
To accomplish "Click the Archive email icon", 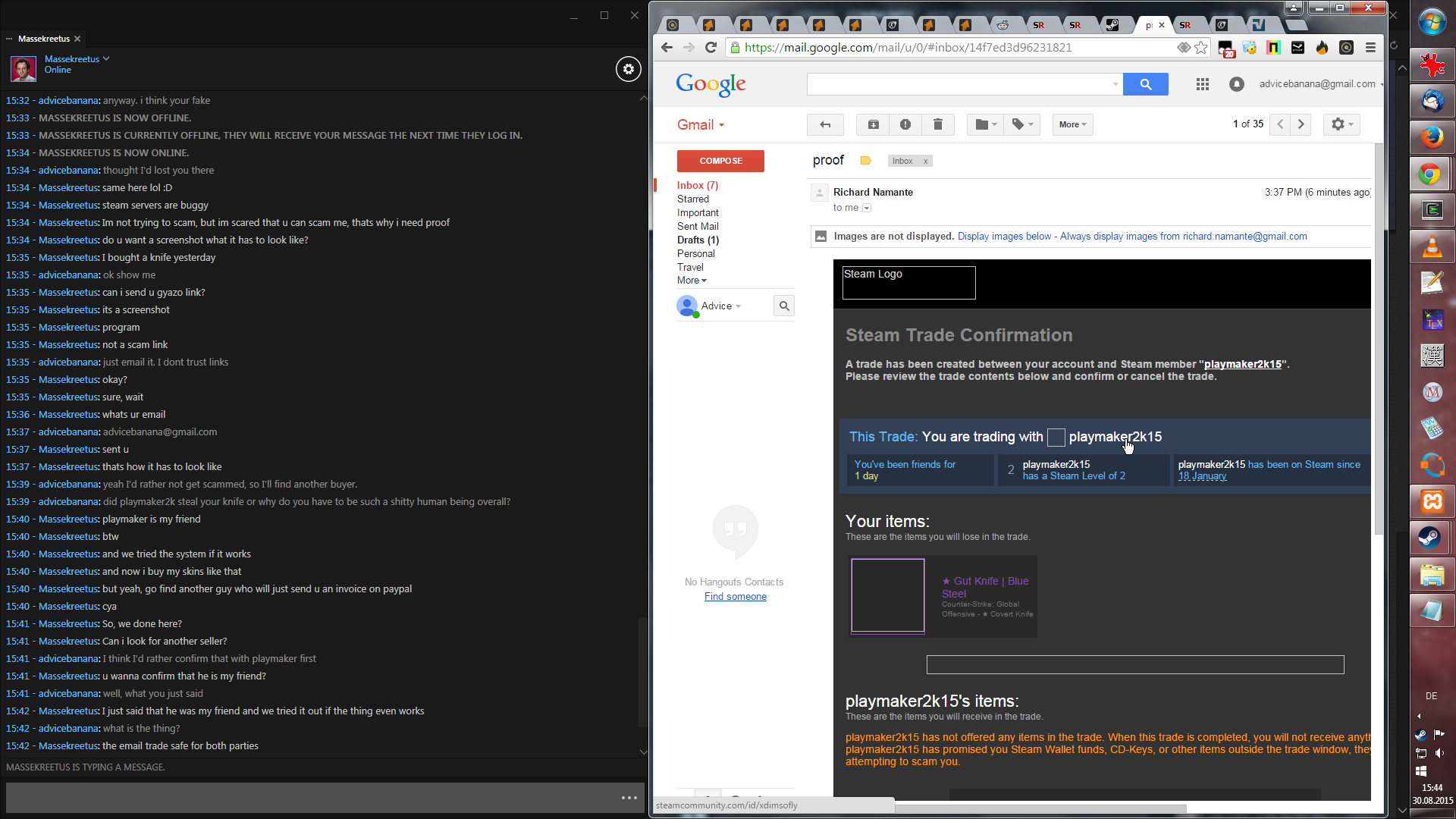I will (x=873, y=124).
